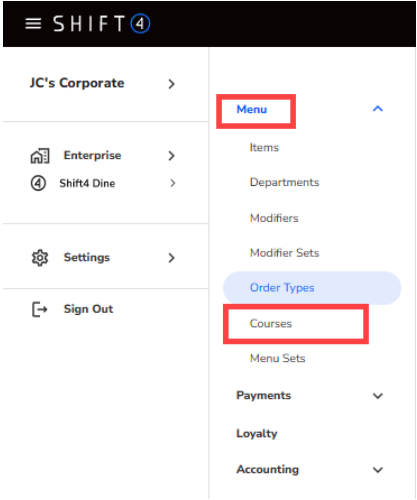Open the Items submenu entry
417x500 pixels.
(x=264, y=147)
